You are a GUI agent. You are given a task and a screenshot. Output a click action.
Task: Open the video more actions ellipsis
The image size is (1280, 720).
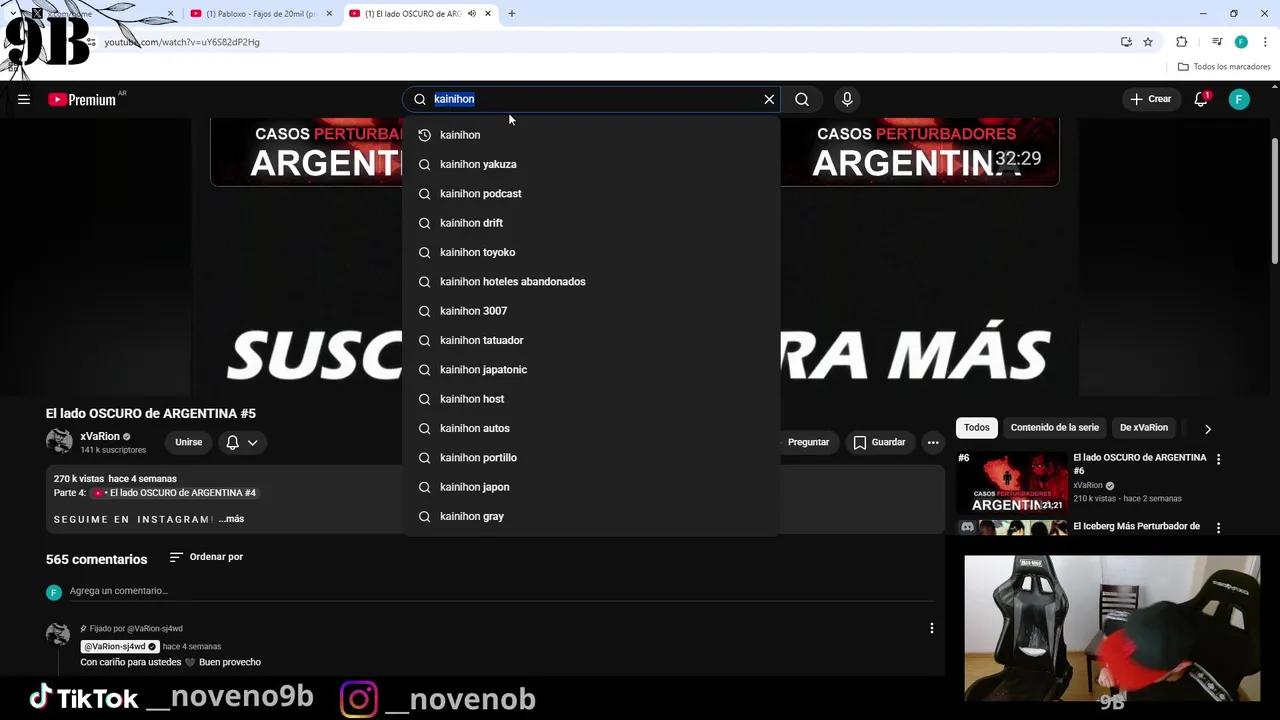pyautogui.click(x=933, y=442)
